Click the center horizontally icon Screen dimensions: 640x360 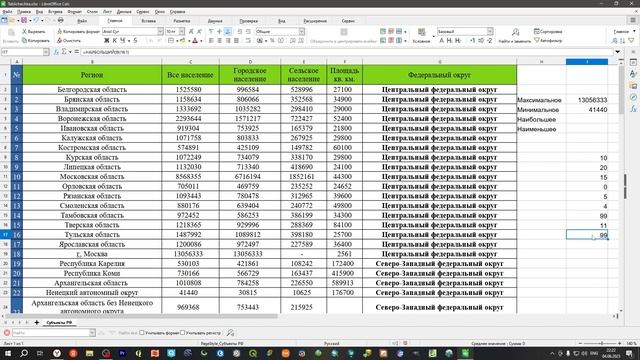coord(220,40)
